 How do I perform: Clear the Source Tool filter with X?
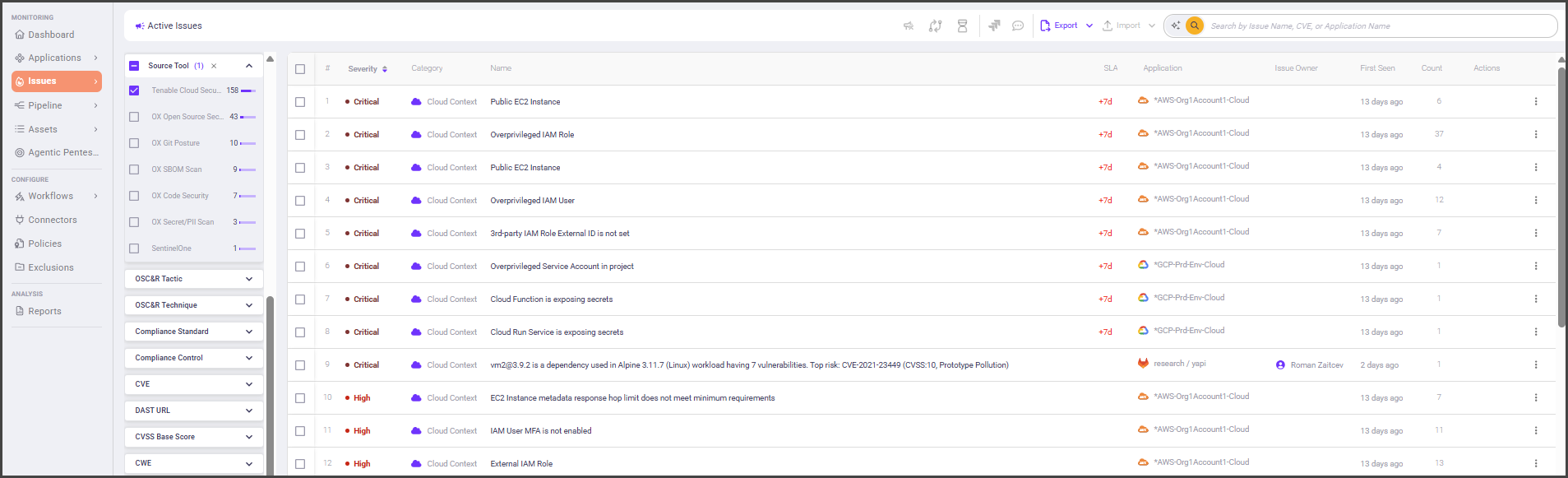click(214, 66)
